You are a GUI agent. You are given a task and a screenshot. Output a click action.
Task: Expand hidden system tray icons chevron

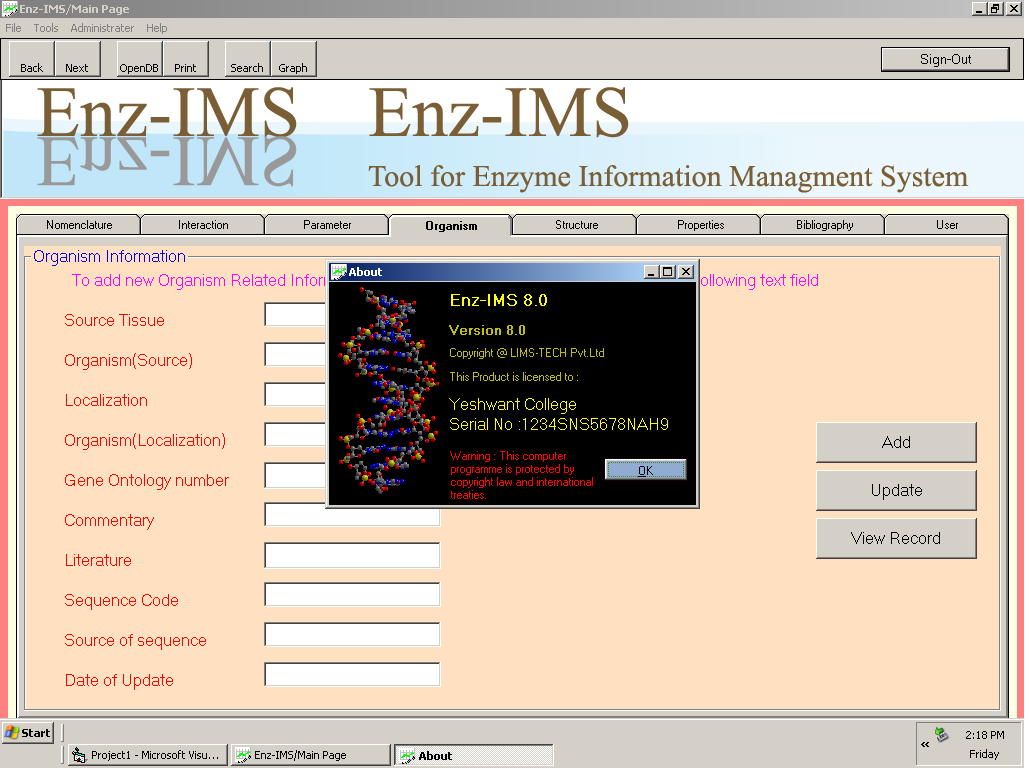click(x=925, y=744)
